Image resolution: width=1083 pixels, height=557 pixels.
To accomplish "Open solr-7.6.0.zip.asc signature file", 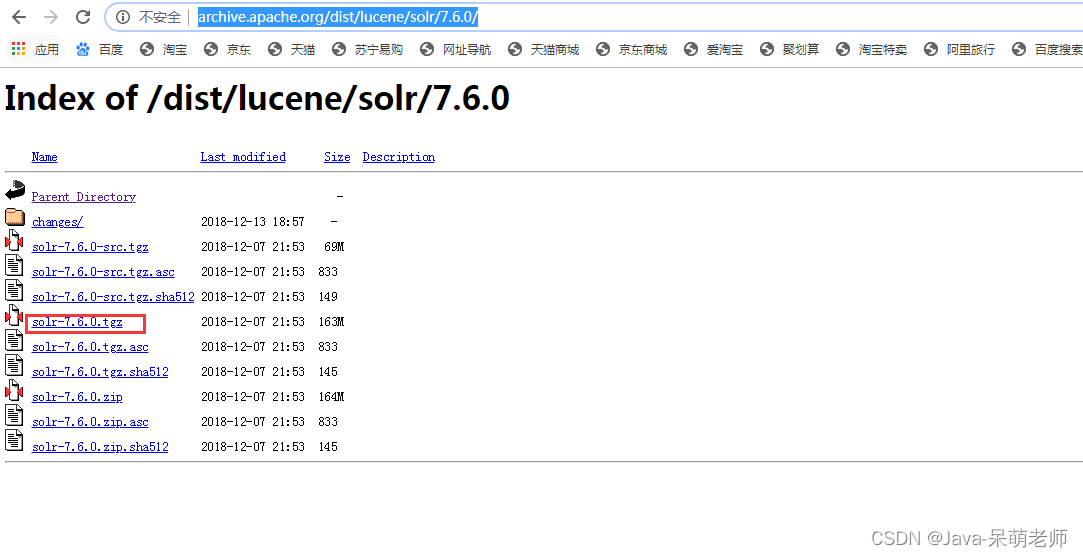I will (90, 422).
